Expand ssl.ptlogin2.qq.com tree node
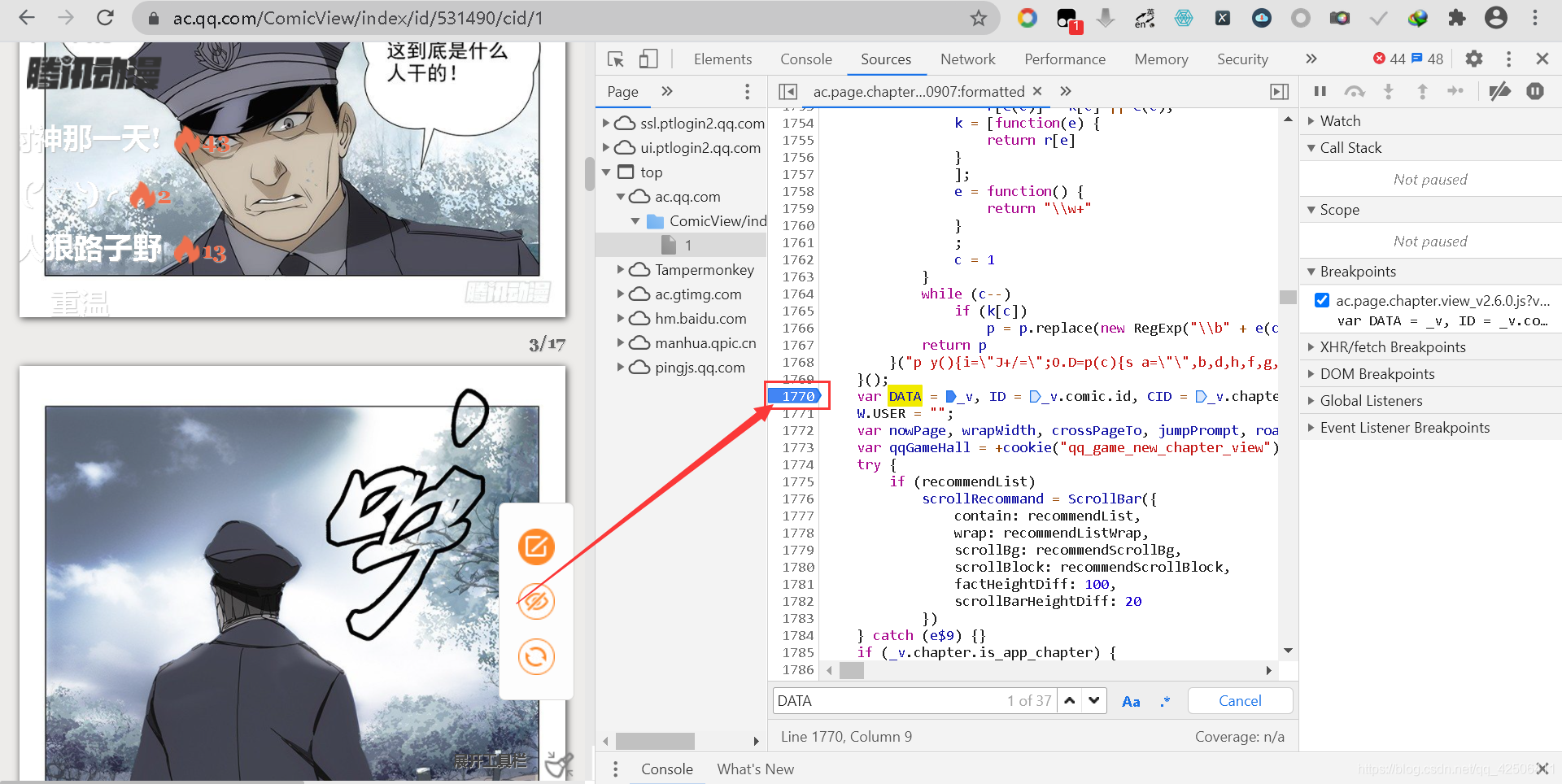Image resolution: width=1562 pixels, height=784 pixels. point(606,123)
